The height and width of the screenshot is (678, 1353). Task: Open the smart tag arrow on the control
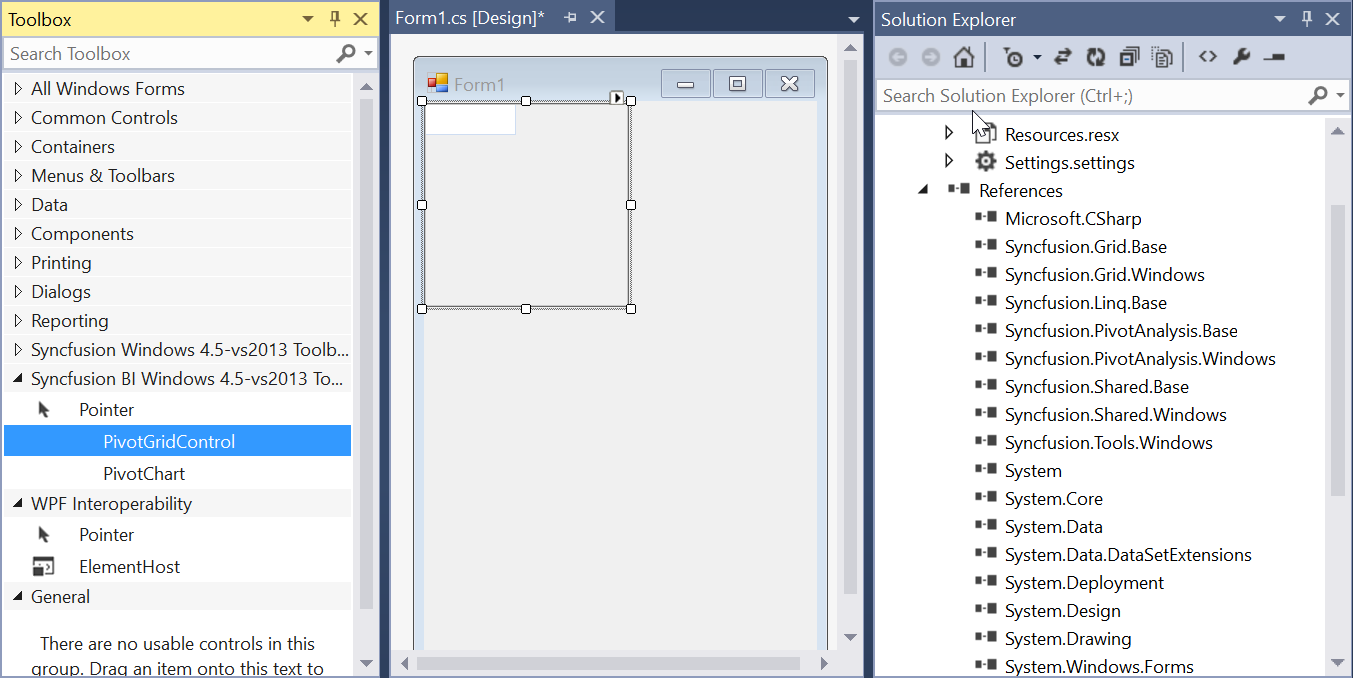tap(617, 97)
